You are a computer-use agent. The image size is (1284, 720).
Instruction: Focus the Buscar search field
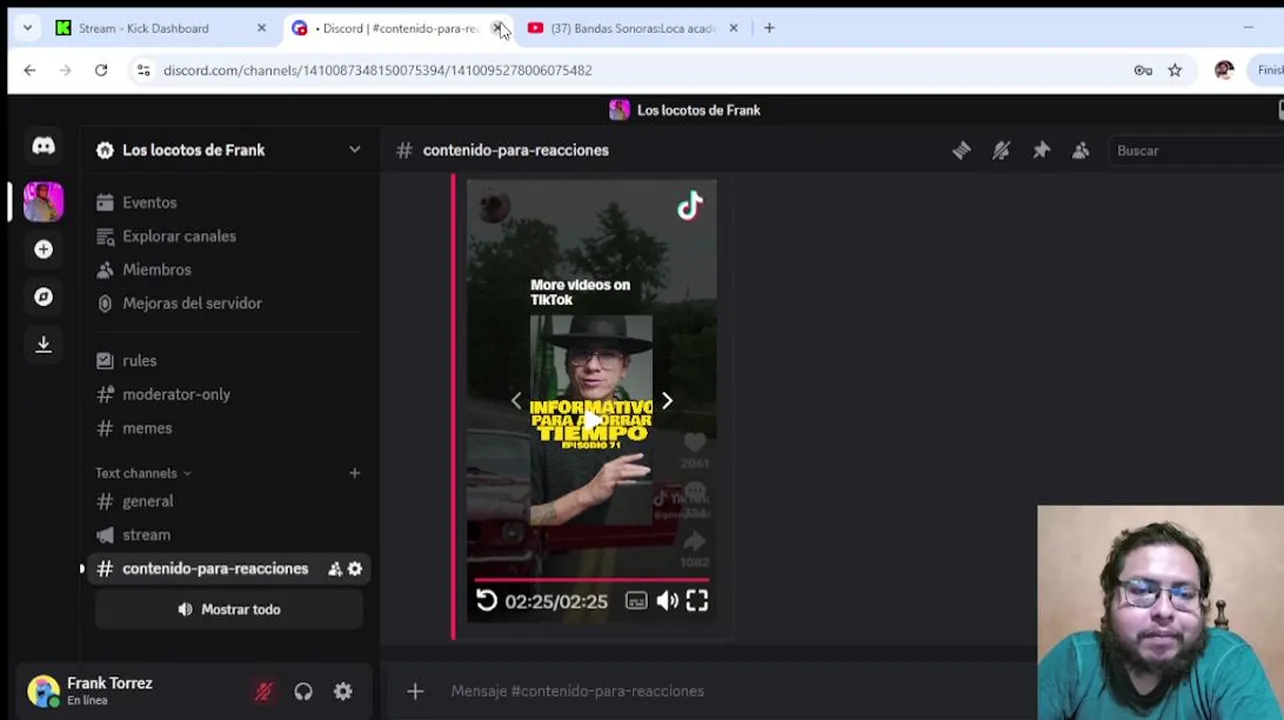(1195, 150)
